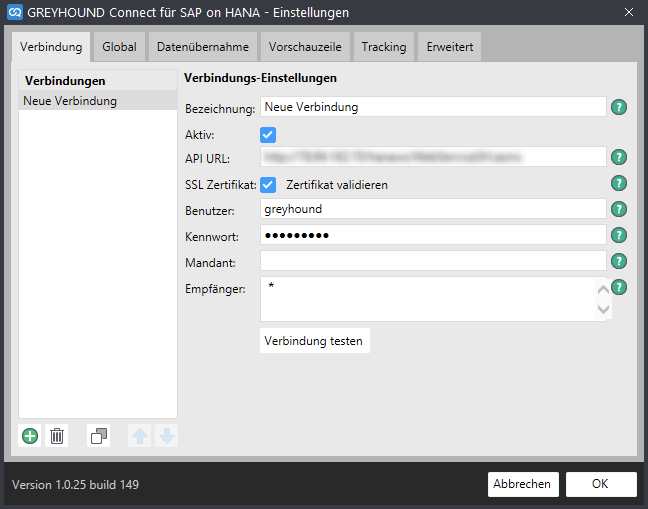The width and height of the screenshot is (648, 509).
Task: Click the Empfänger scroll down arrow
Action: tap(603, 309)
